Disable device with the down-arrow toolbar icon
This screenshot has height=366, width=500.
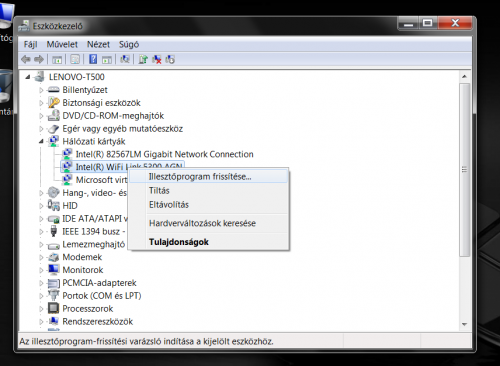170,59
